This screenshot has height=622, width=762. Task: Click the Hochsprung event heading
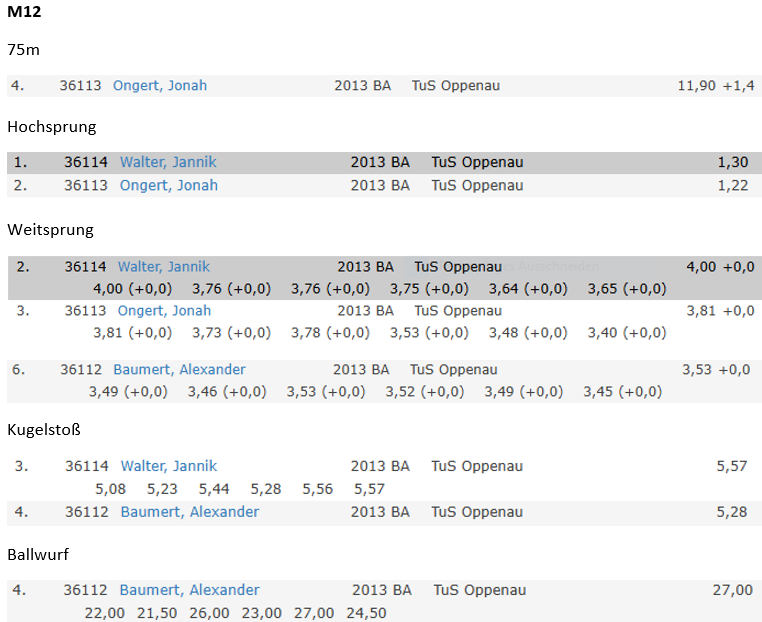(x=52, y=127)
